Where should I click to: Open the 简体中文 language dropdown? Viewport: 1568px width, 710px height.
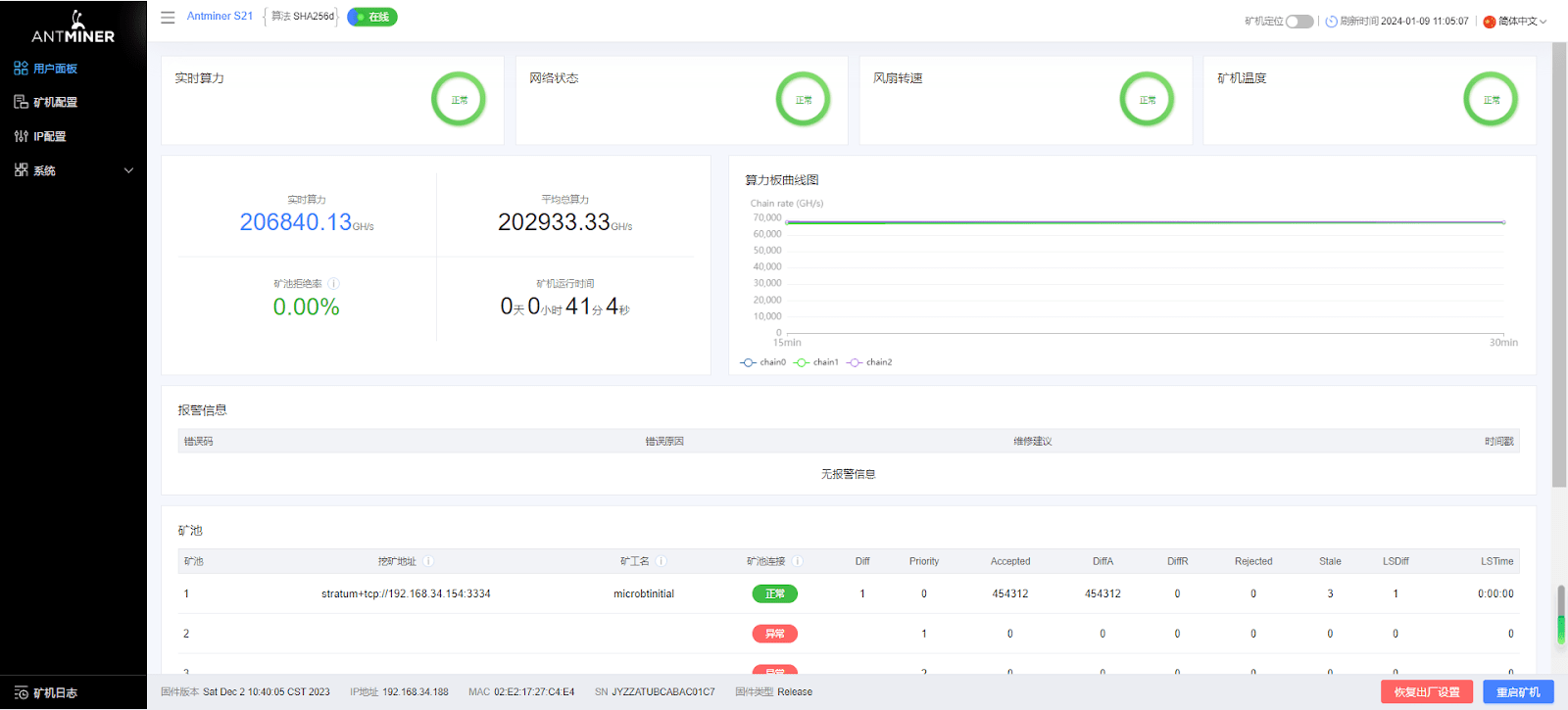(1515, 21)
